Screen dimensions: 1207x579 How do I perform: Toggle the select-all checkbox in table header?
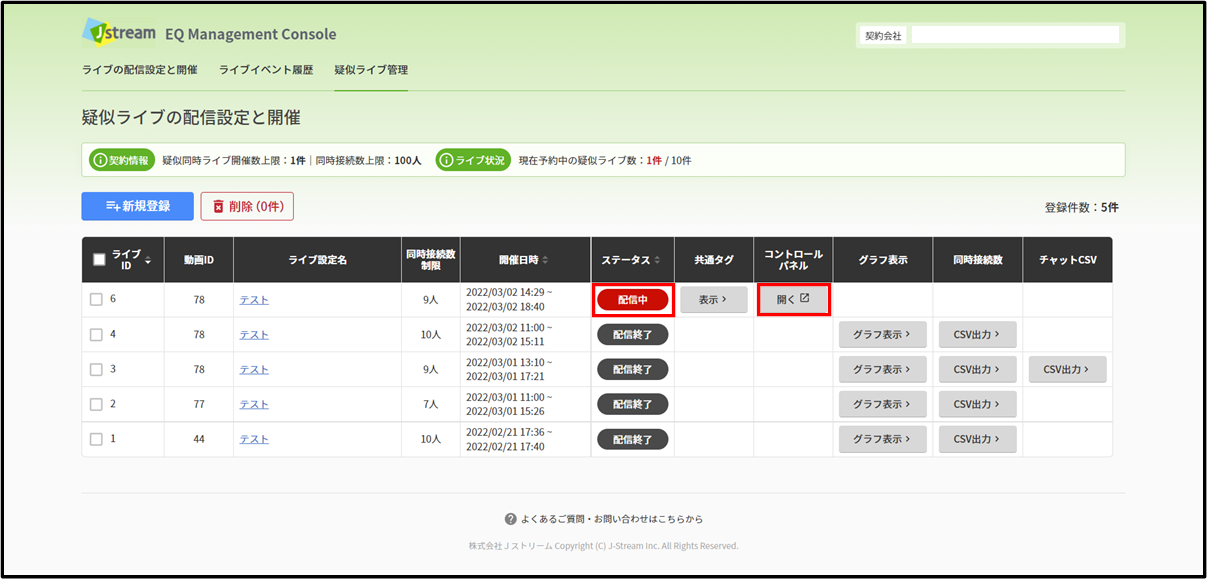click(99, 260)
